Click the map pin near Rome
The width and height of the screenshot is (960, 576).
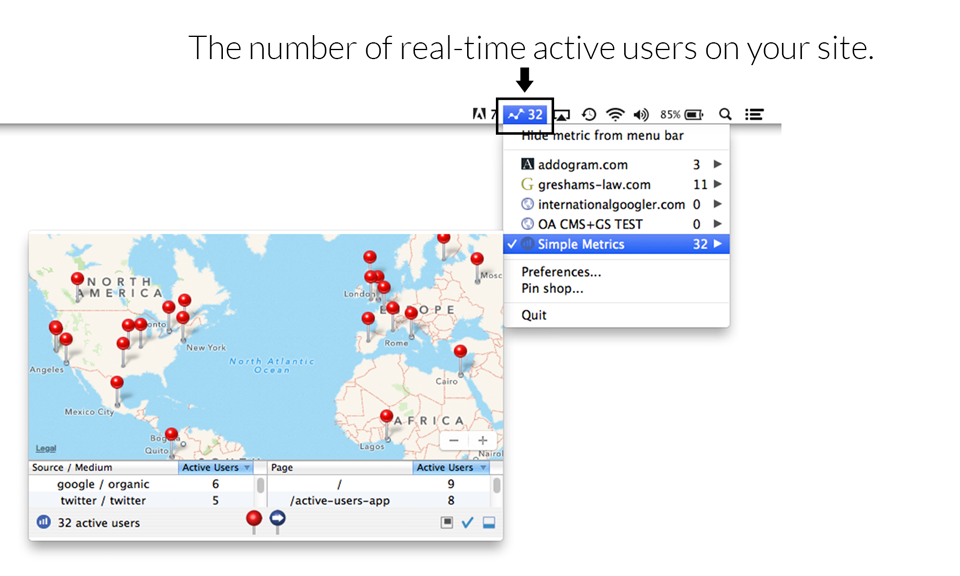point(411,313)
